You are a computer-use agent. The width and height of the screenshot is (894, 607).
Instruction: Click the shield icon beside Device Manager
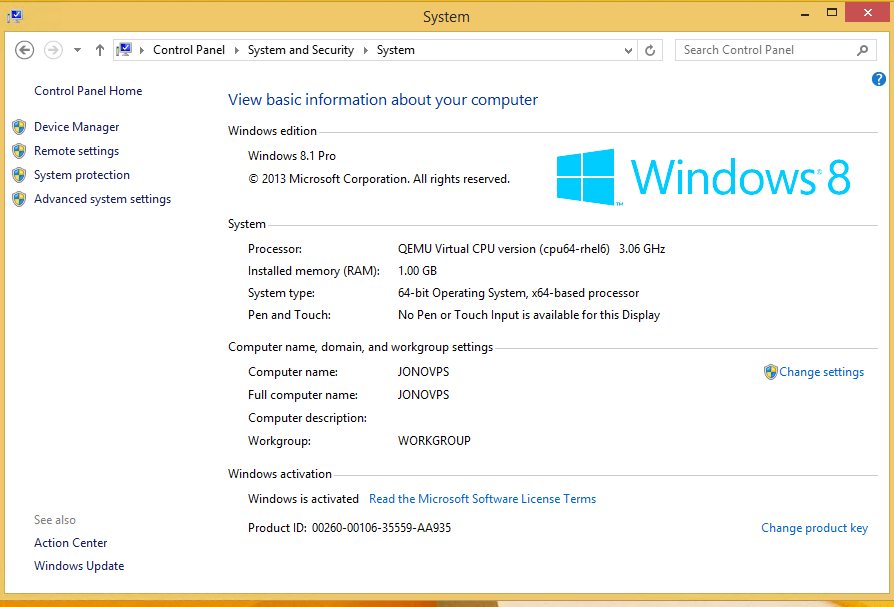coord(19,127)
